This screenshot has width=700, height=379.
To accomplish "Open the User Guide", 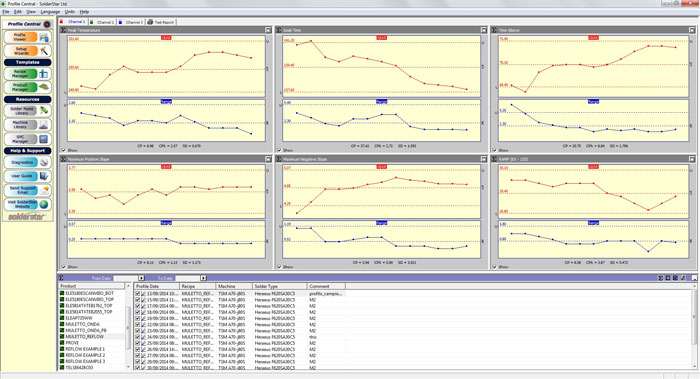I will [x=27, y=176].
